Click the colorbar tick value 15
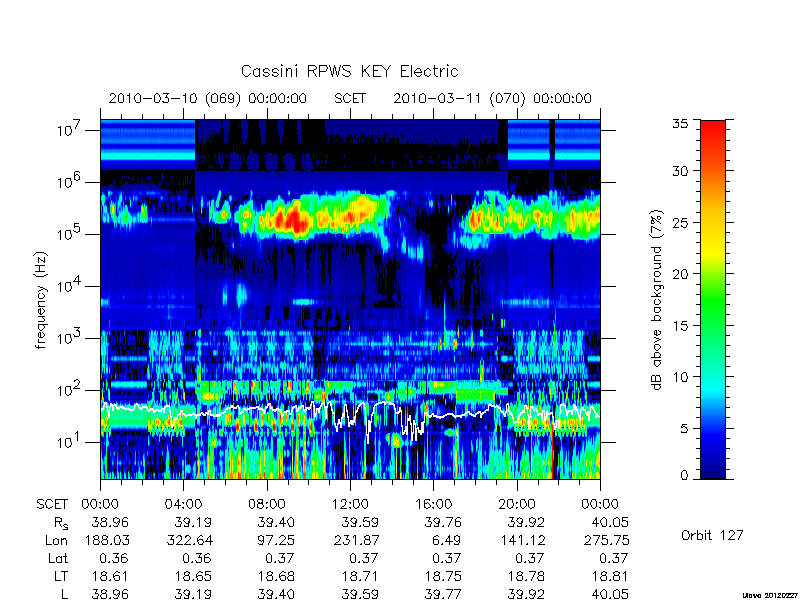The image size is (800, 600). pos(680,326)
